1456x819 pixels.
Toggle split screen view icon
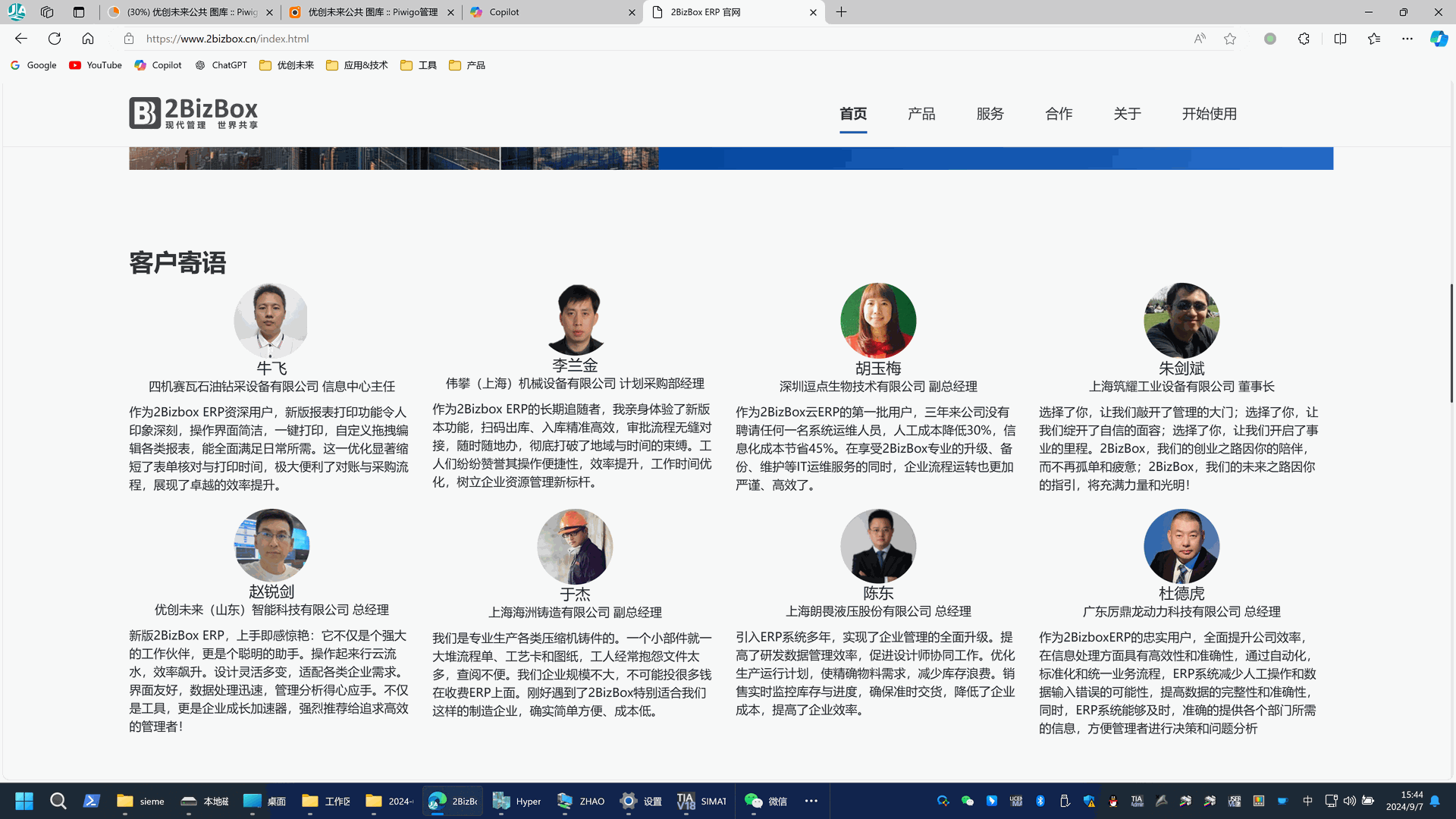pos(1340,39)
